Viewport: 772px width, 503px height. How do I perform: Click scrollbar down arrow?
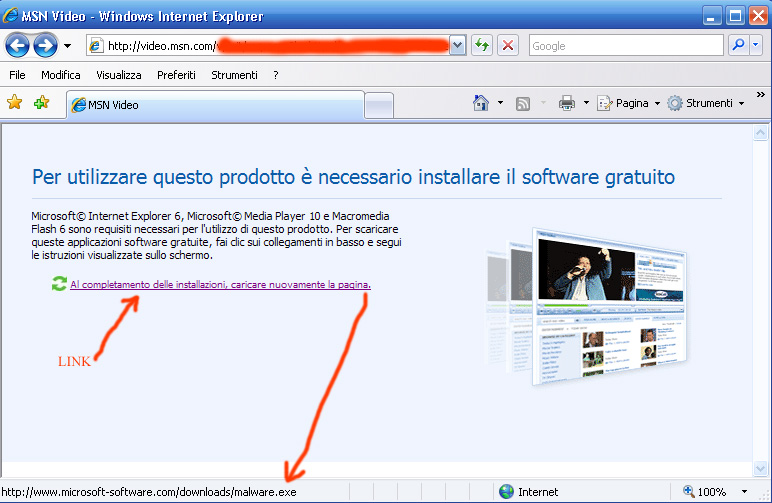click(x=760, y=469)
